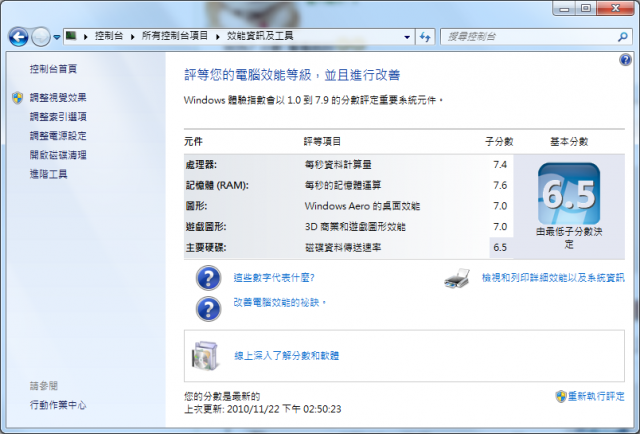Click the shield icon beside 重新執行評定
Image resolution: width=640 pixels, height=434 pixels.
(x=561, y=396)
